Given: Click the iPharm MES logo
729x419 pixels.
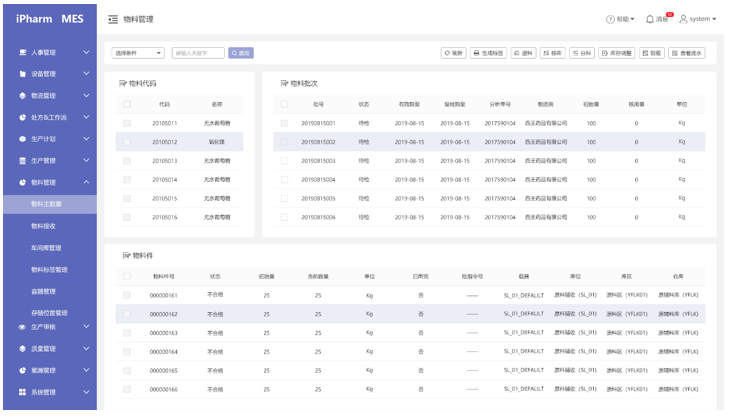Looking at the screenshot, I should [x=50, y=19].
